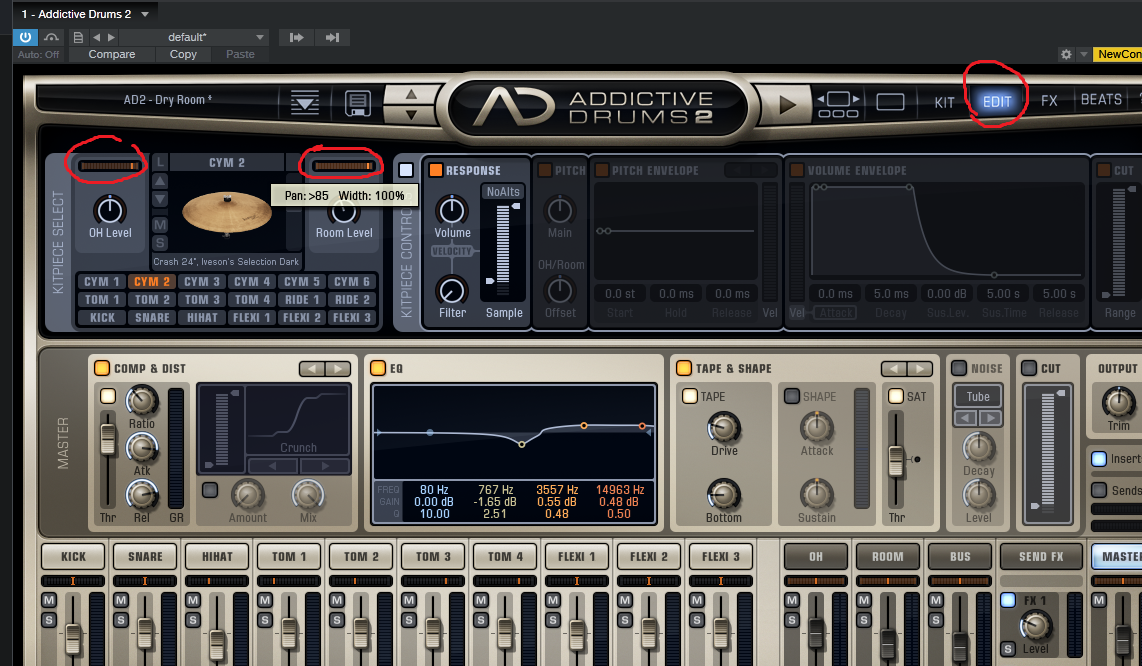
Task: Click the preset document icon in header
Action: click(x=78, y=37)
